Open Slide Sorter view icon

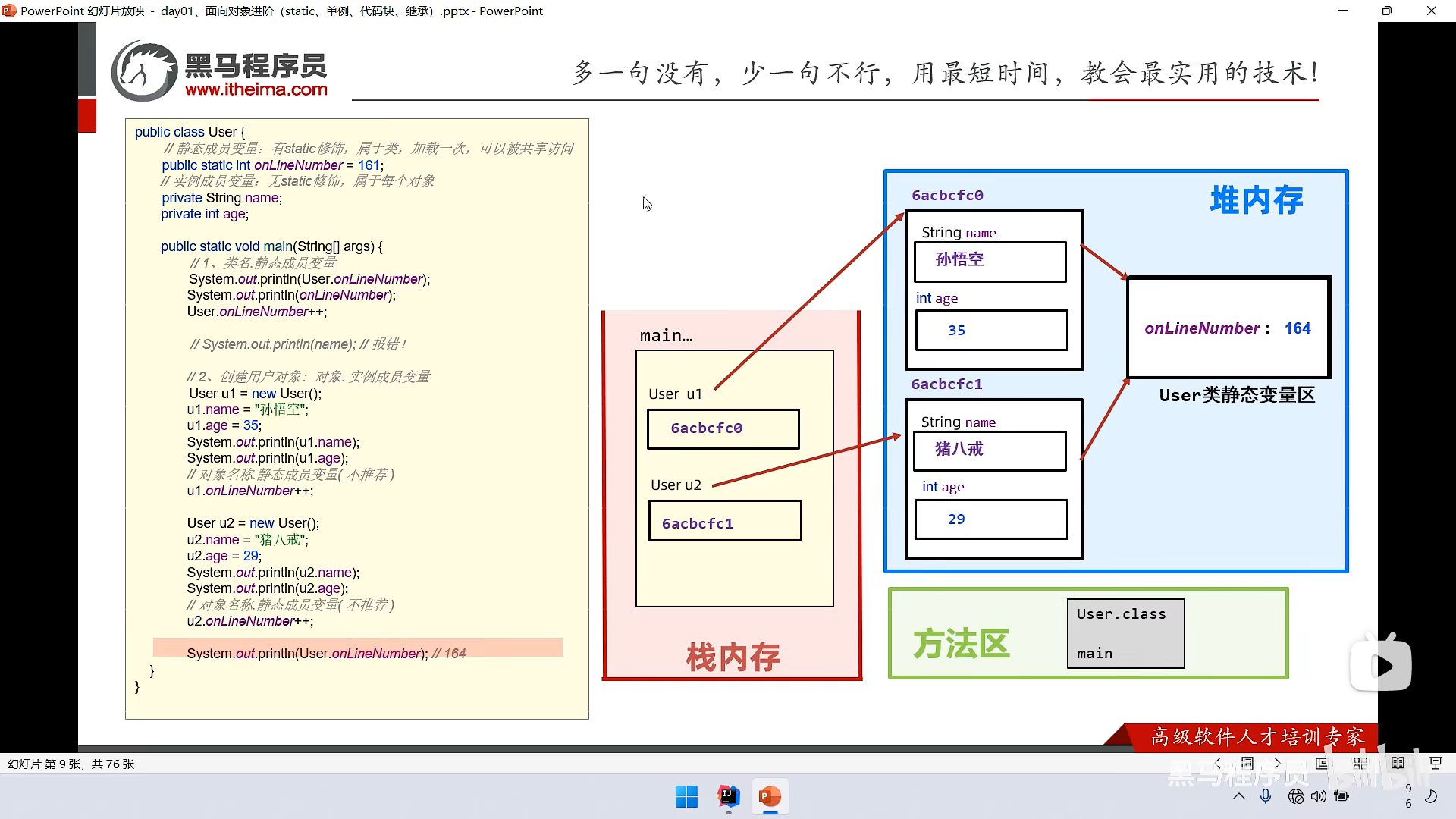(x=1360, y=764)
